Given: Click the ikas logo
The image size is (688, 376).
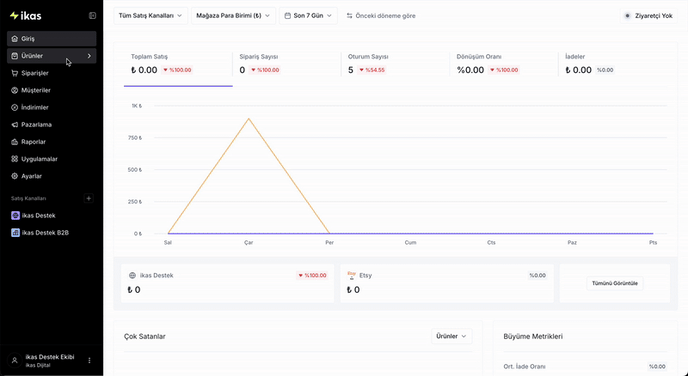Looking at the screenshot, I should tap(25, 16).
